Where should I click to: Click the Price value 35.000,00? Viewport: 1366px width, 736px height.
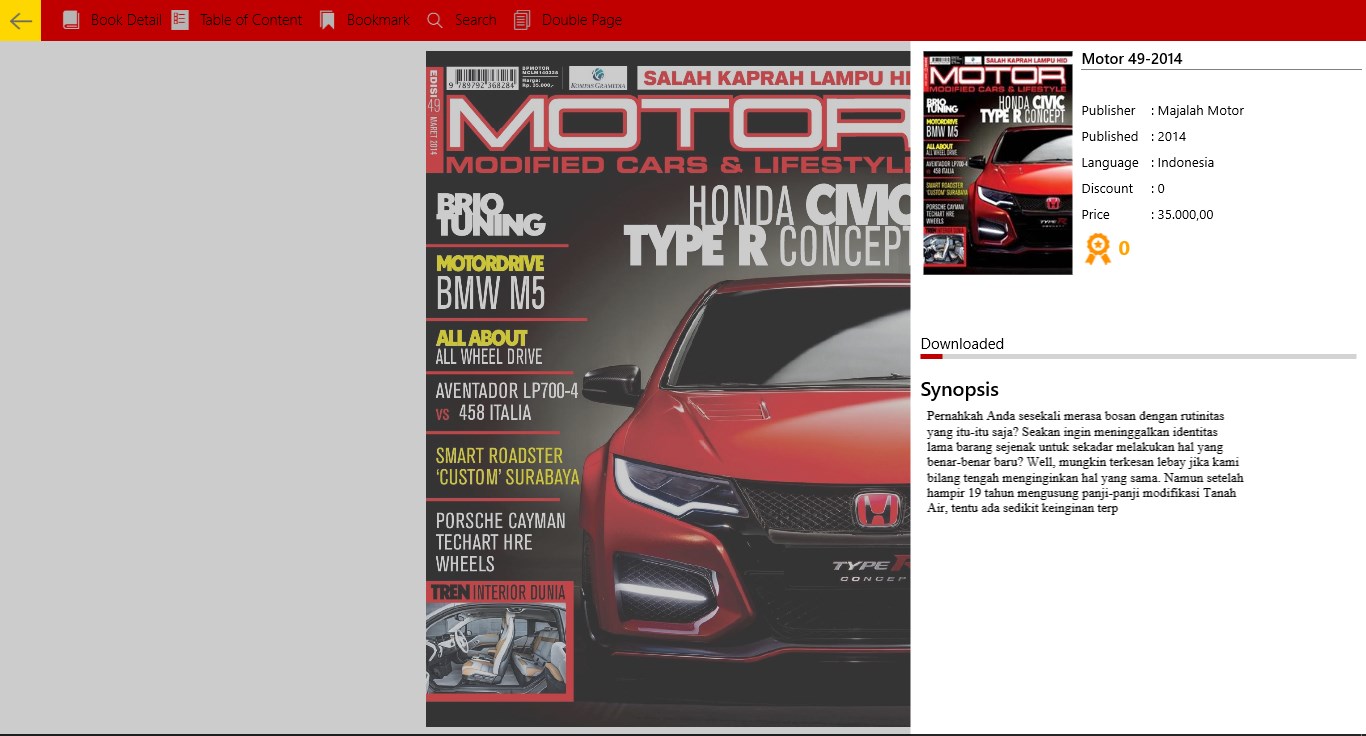click(1185, 215)
